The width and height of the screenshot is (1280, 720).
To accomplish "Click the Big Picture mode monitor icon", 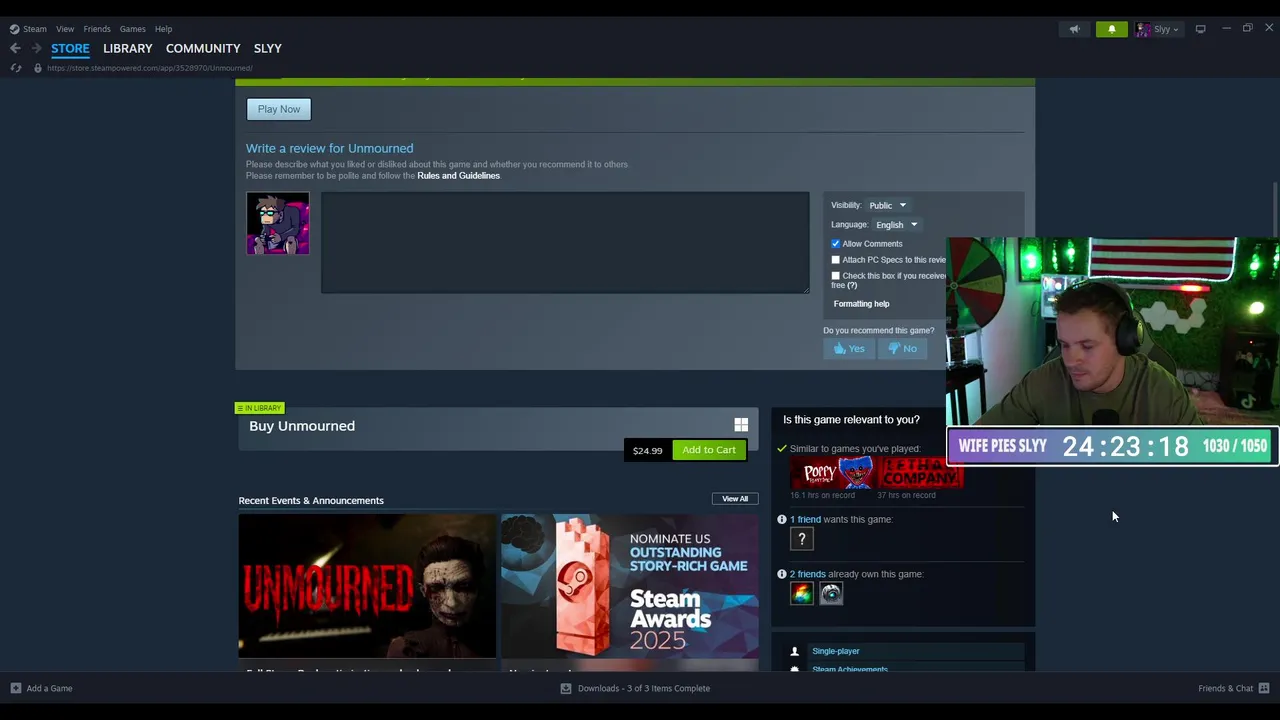I will click(1200, 29).
